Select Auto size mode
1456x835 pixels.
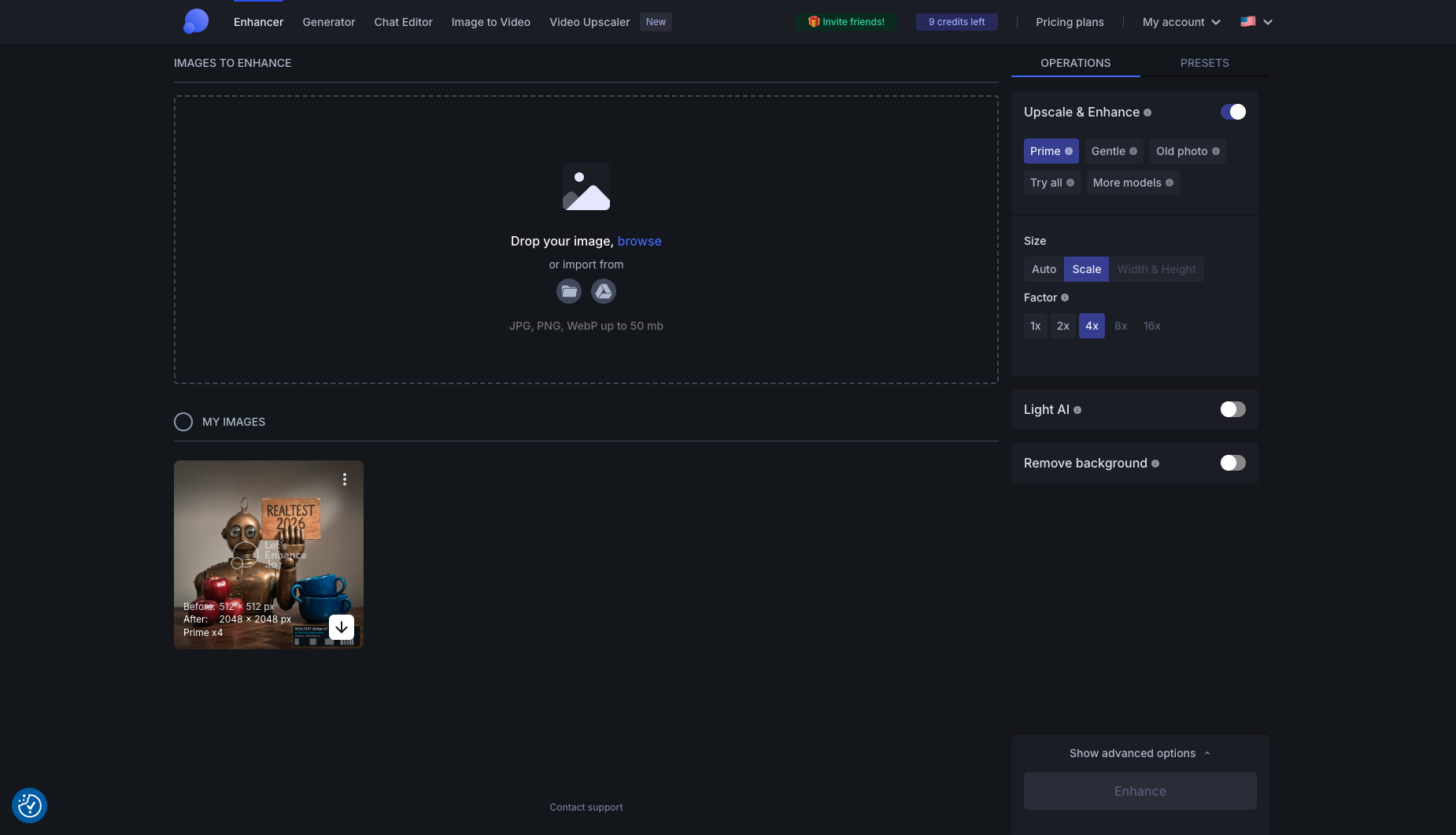tap(1044, 269)
